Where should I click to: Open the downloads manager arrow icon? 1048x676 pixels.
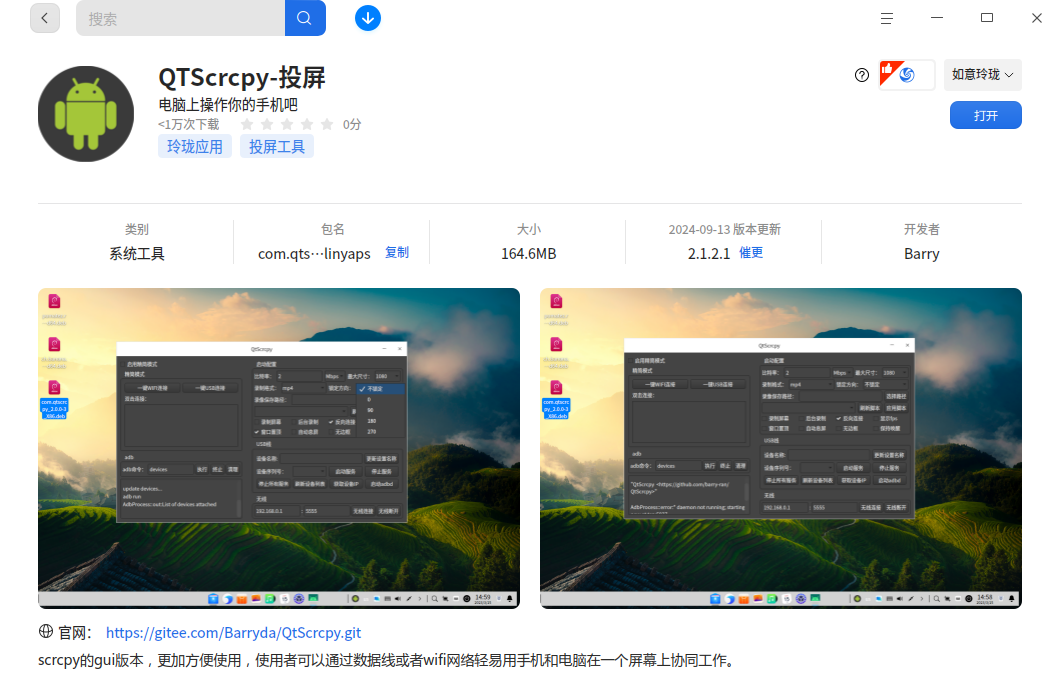(368, 18)
